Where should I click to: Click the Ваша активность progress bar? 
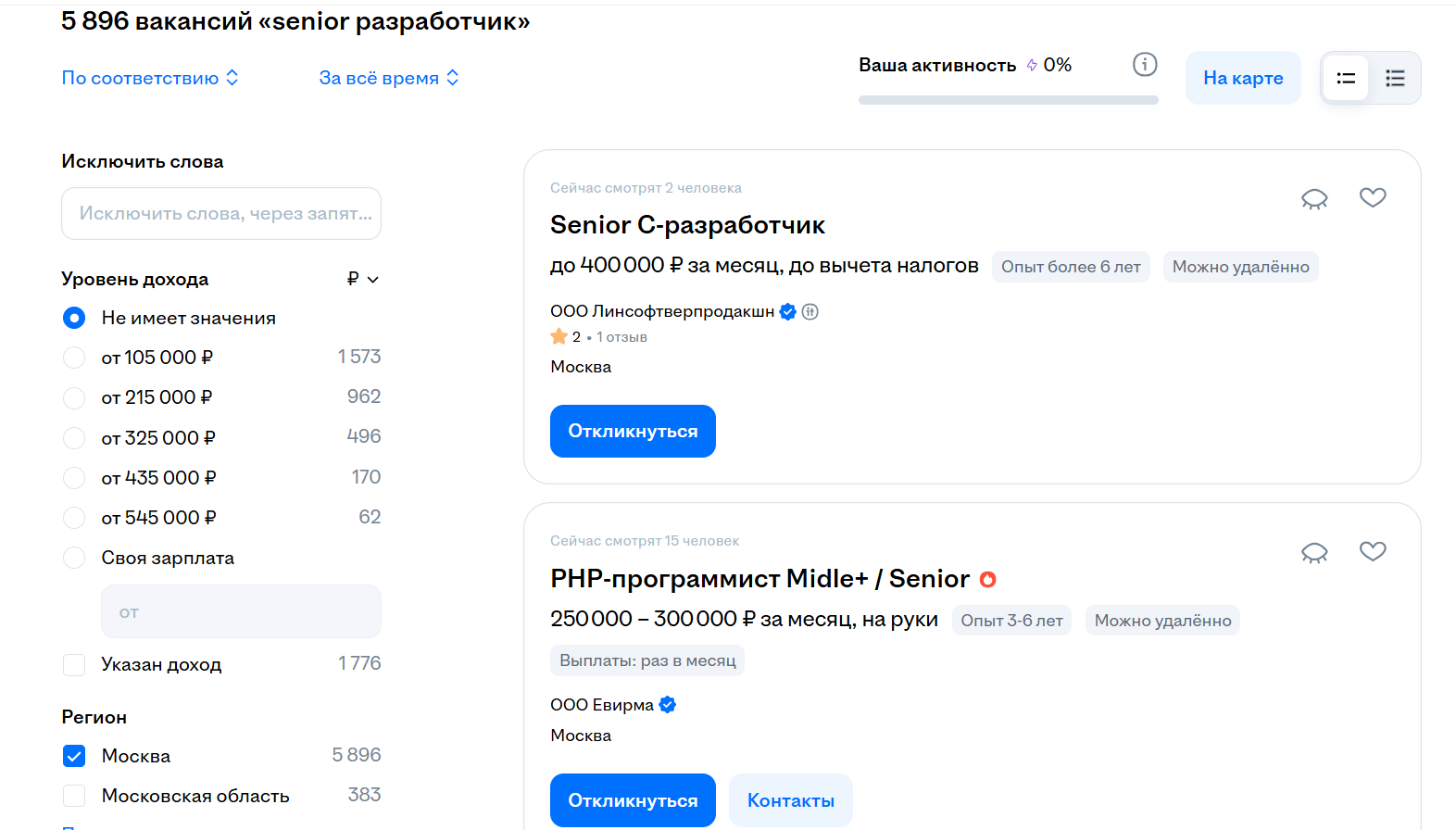coord(1008,100)
